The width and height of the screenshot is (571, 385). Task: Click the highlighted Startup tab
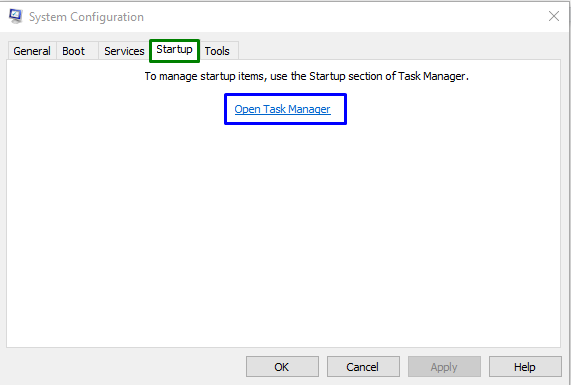pyautogui.click(x=174, y=50)
